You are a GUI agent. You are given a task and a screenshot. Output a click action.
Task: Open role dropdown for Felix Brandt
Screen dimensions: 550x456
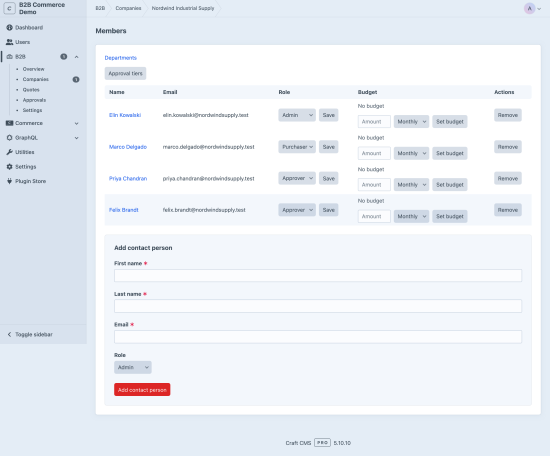click(297, 210)
